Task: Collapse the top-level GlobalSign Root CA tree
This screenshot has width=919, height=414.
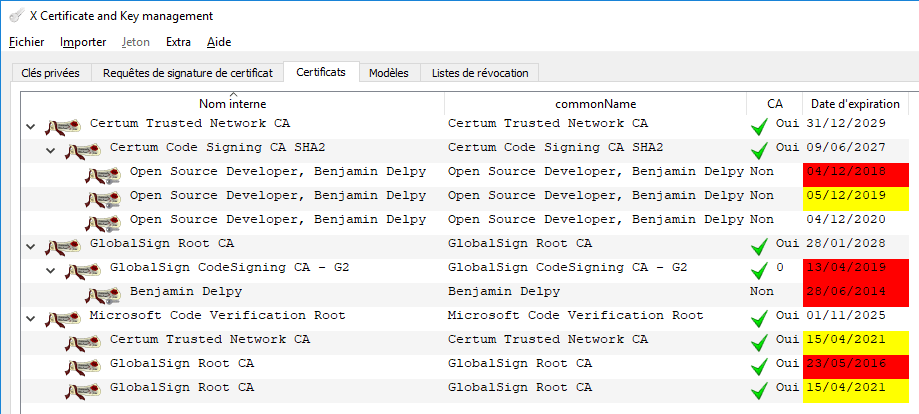Action: point(30,247)
